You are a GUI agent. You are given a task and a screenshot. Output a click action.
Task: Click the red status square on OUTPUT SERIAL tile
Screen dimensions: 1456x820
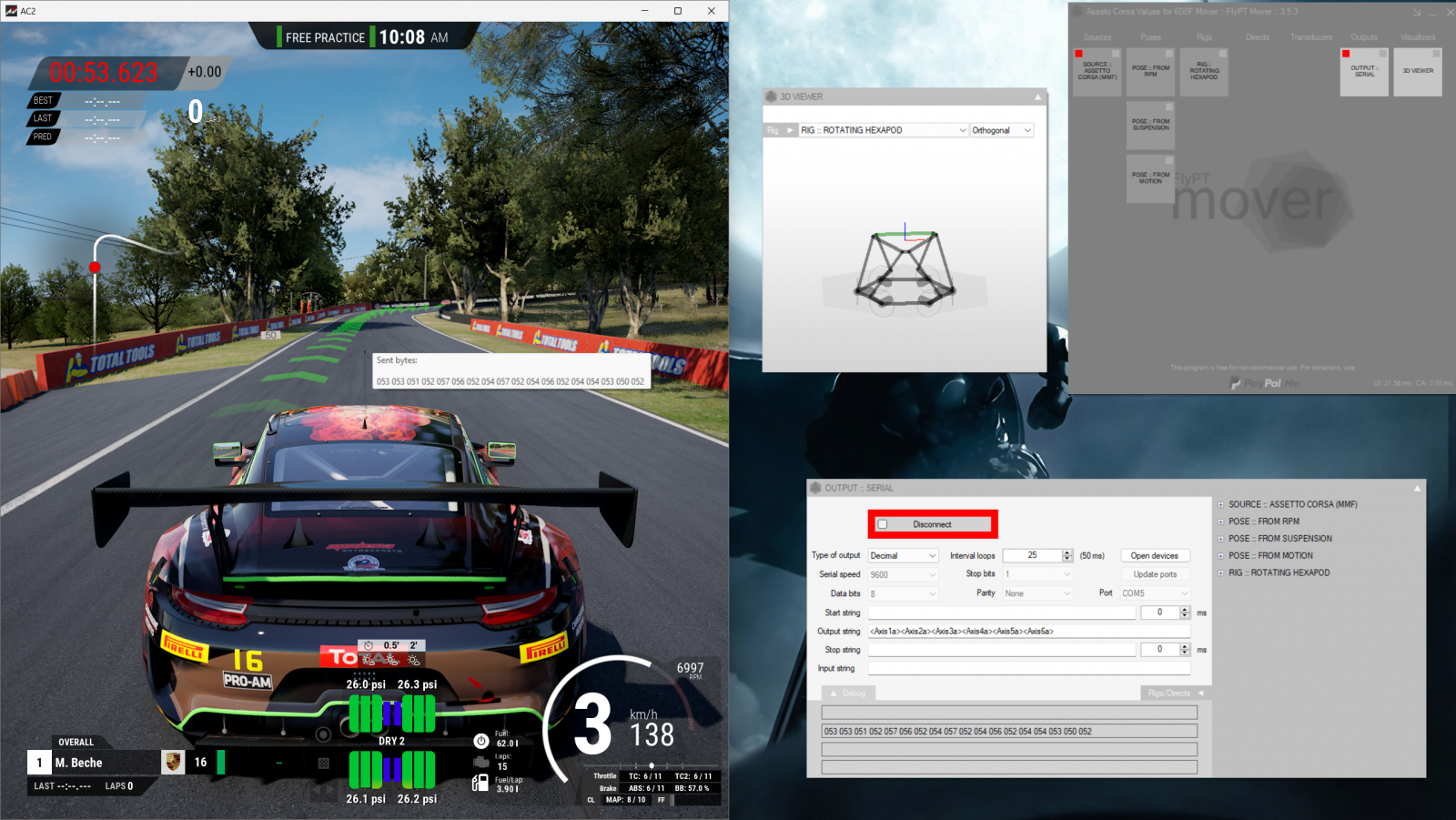[x=1346, y=54]
